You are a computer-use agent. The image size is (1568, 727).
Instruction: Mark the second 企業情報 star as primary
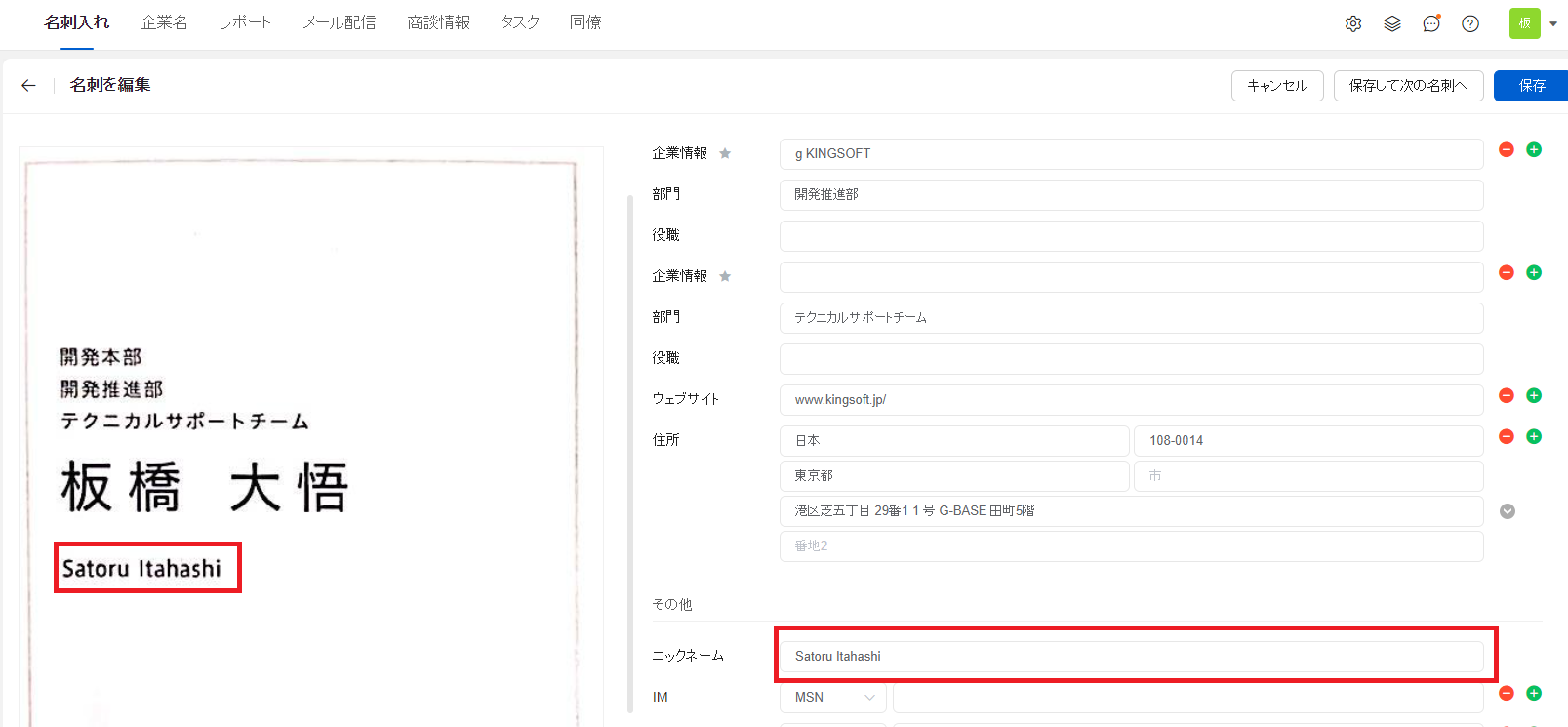pos(725,276)
